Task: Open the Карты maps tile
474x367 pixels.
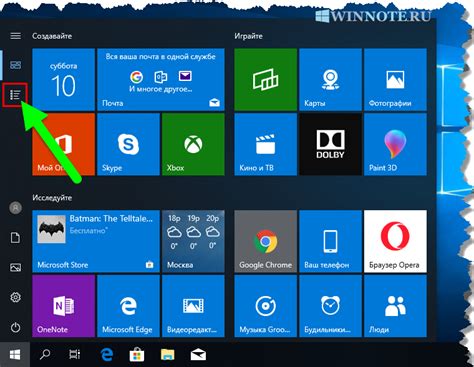Action: click(x=330, y=79)
